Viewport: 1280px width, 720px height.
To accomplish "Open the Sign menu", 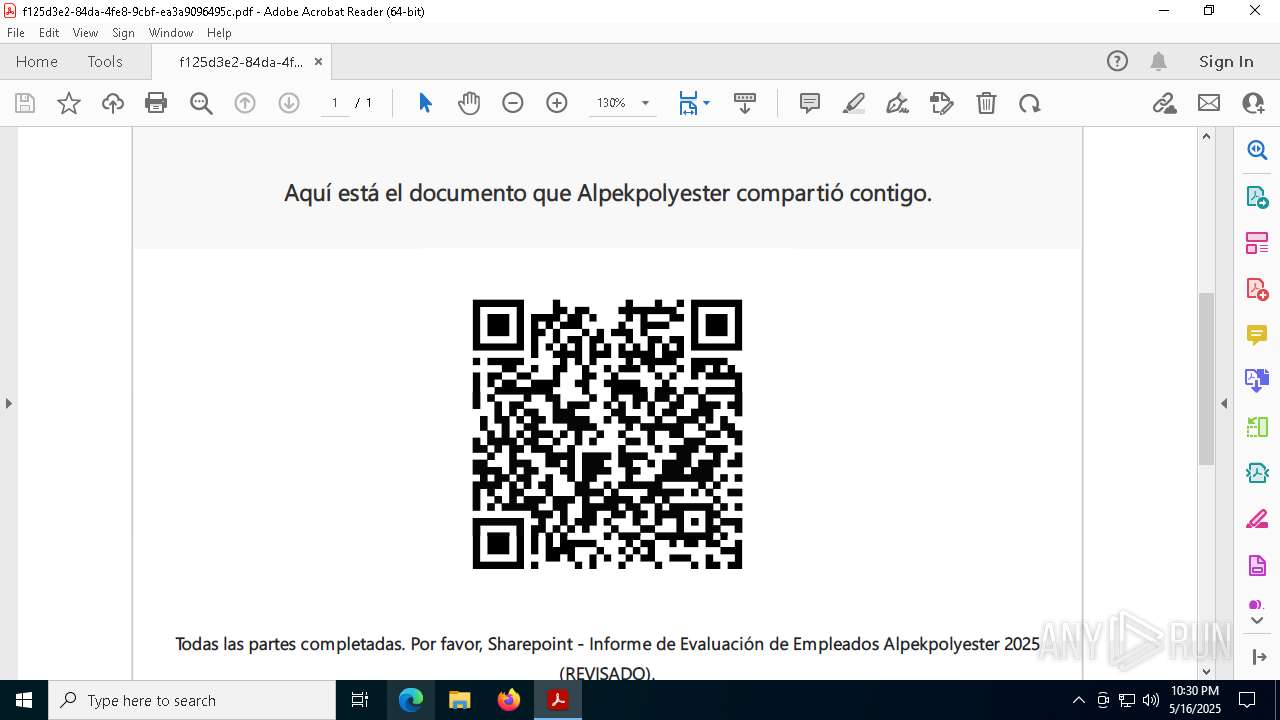I will click(x=123, y=33).
